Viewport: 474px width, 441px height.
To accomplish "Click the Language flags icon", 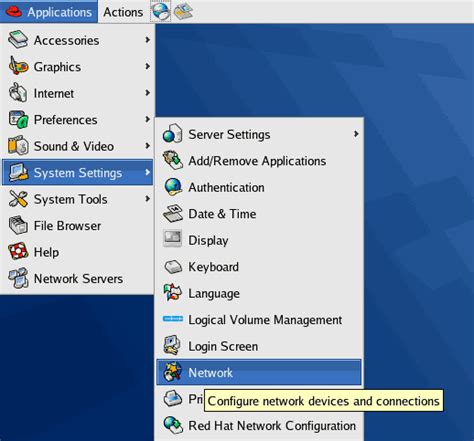I will click(173, 293).
